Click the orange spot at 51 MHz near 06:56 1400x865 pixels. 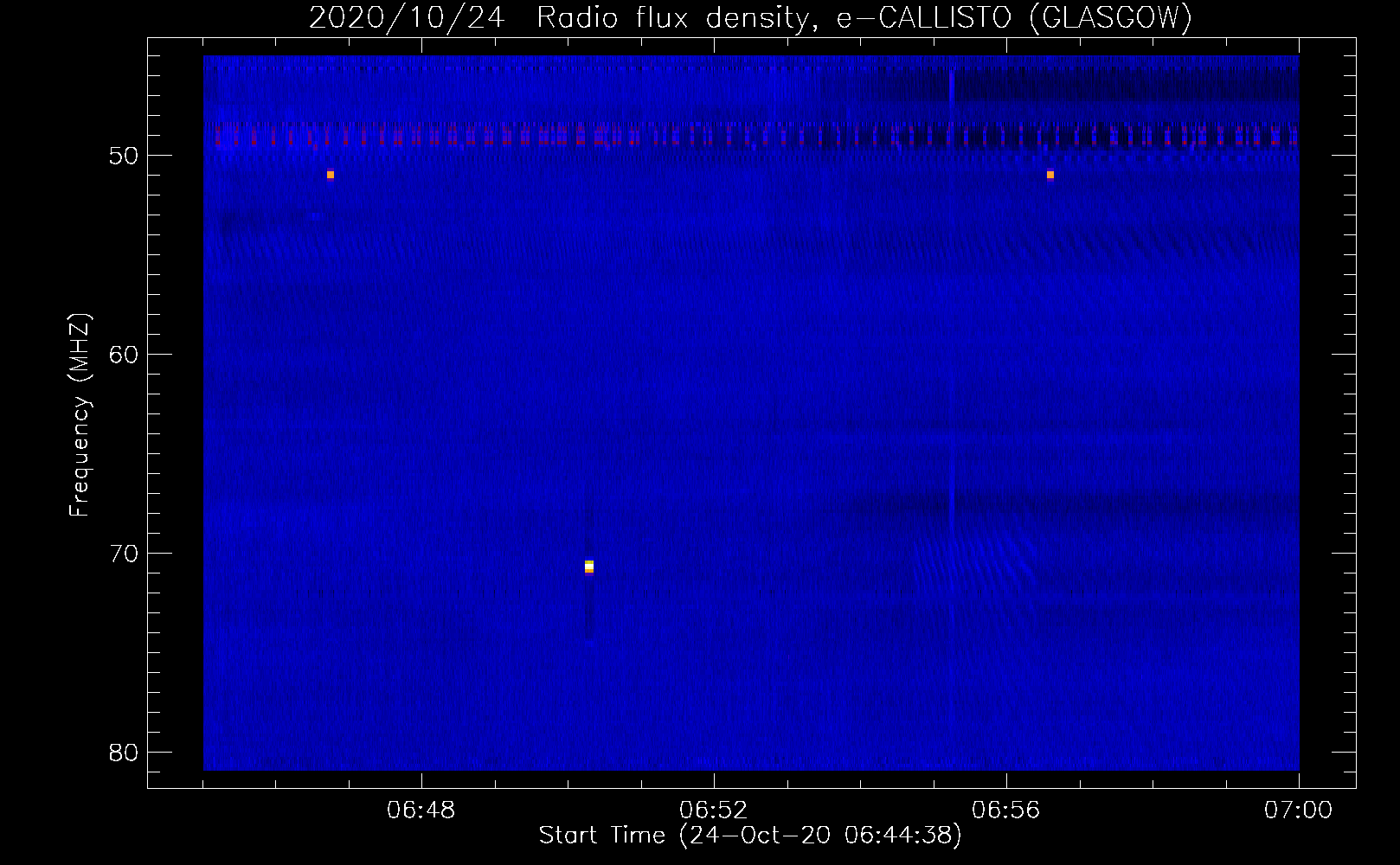1050,175
